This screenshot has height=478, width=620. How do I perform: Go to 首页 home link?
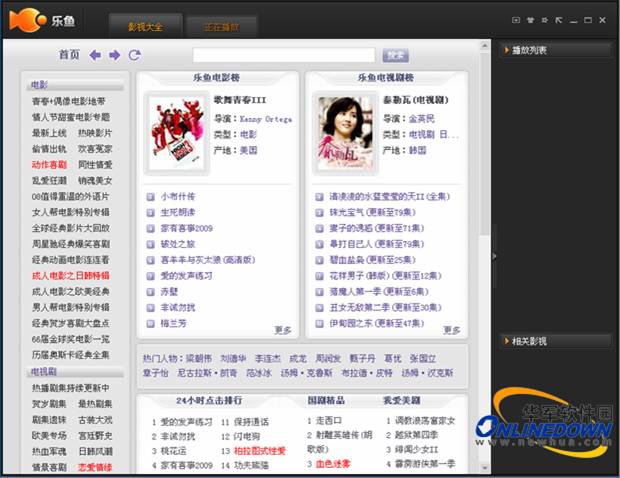point(69,55)
